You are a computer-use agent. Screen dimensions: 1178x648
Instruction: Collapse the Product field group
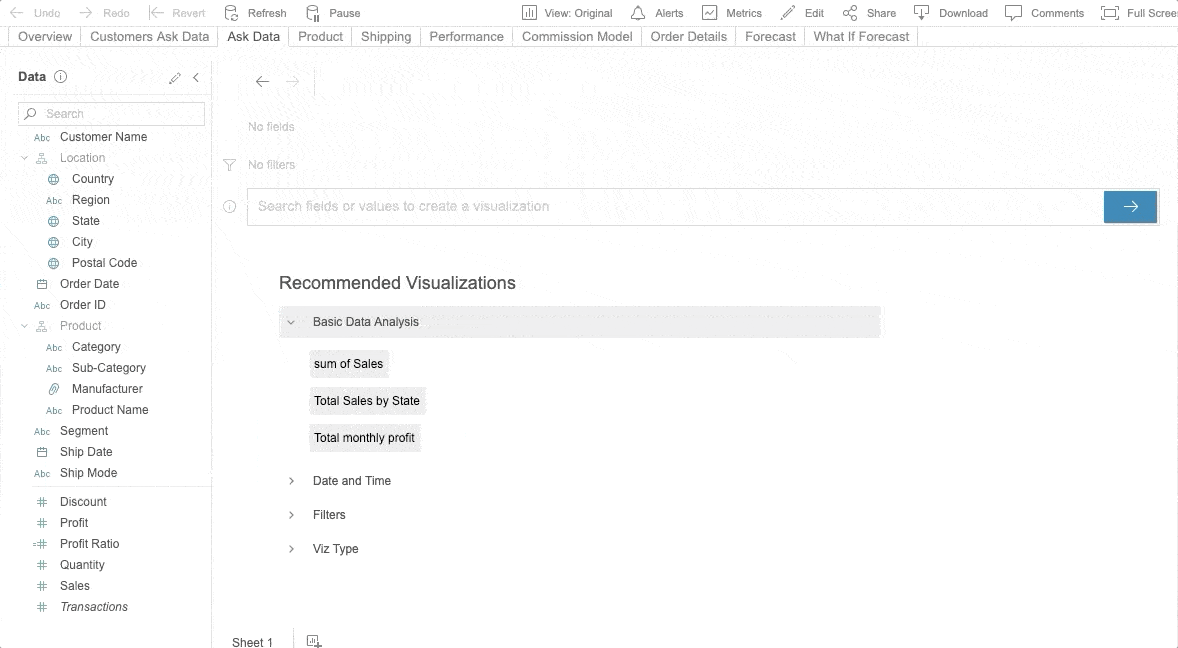coord(24,325)
